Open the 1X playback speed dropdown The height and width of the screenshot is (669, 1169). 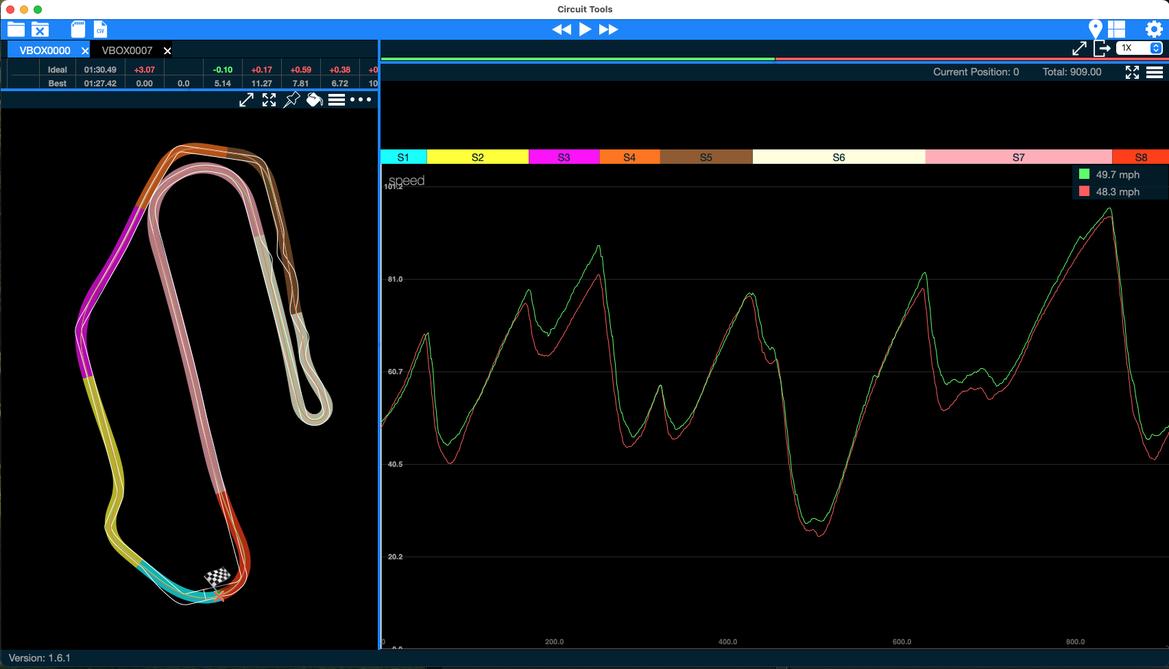1139,48
